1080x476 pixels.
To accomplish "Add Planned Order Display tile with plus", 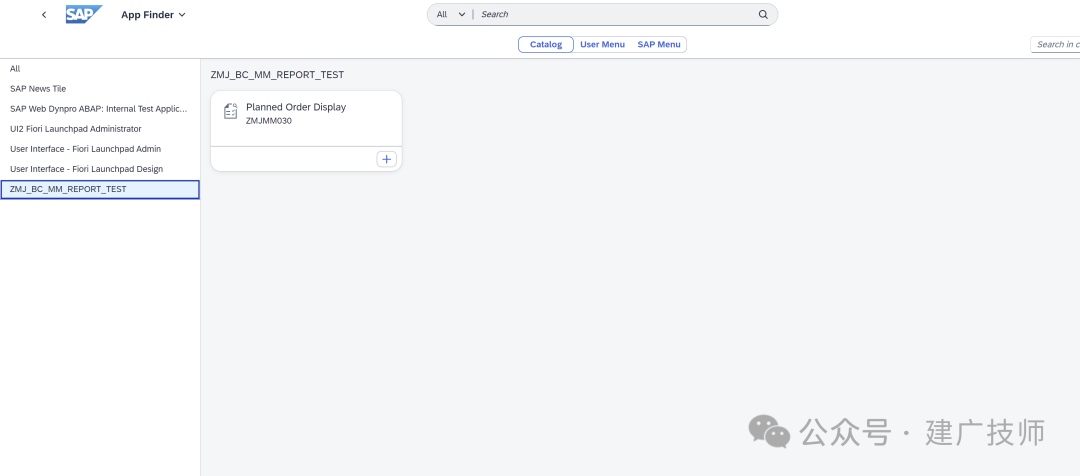I will (386, 159).
